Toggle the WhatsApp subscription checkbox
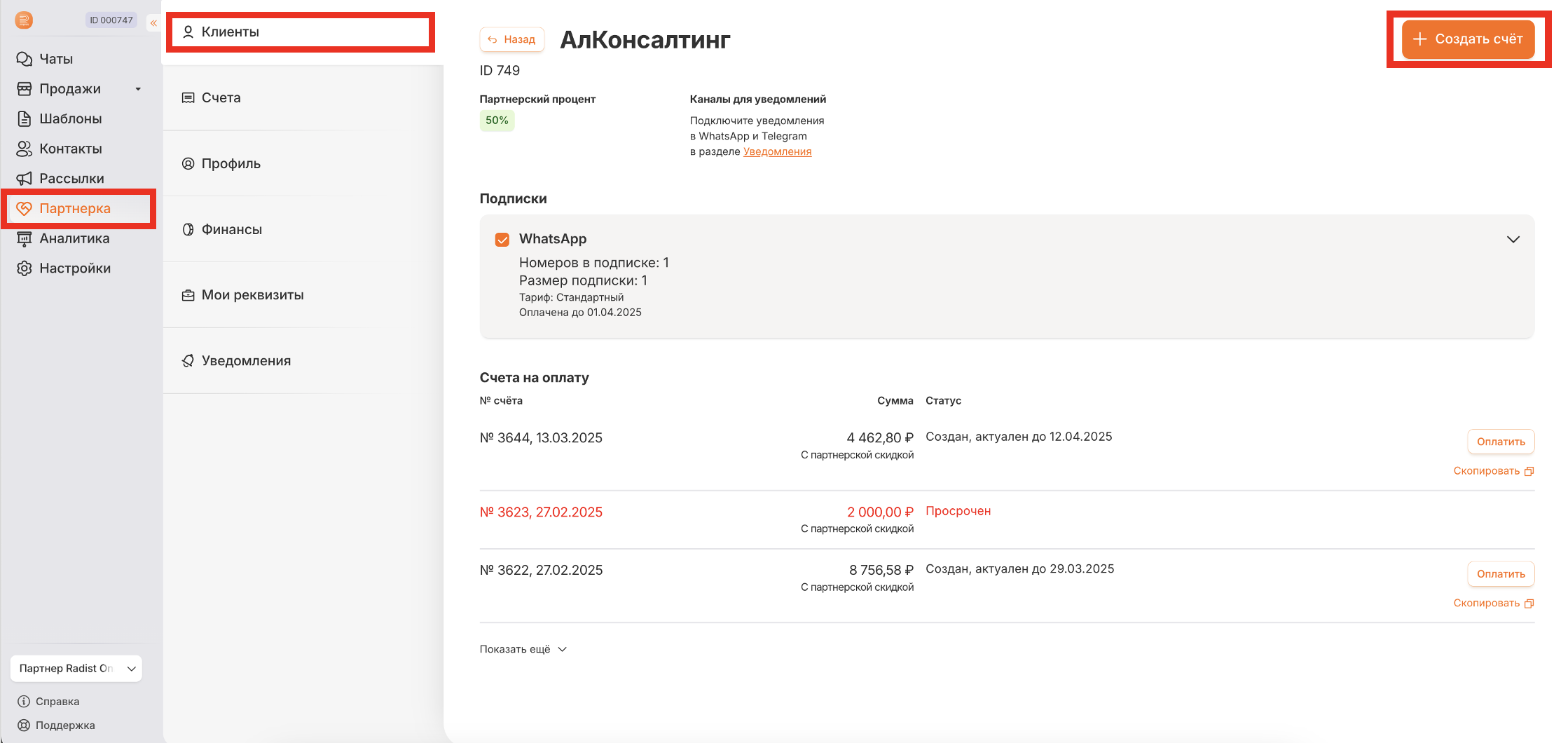 [x=502, y=240]
